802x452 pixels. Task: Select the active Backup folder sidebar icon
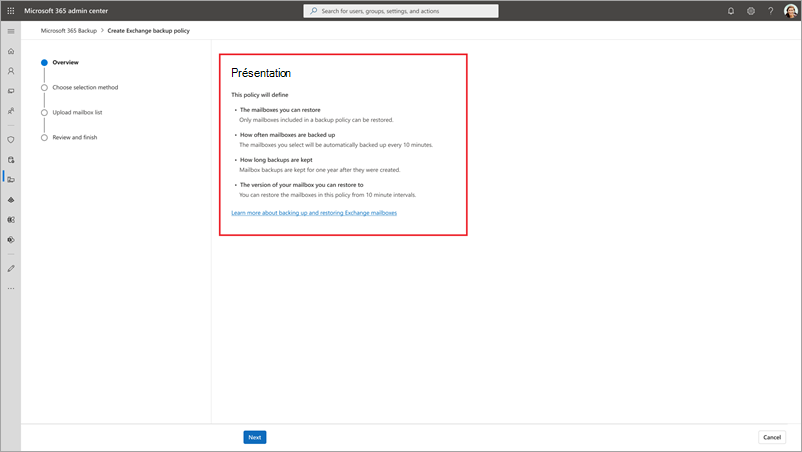[11, 179]
